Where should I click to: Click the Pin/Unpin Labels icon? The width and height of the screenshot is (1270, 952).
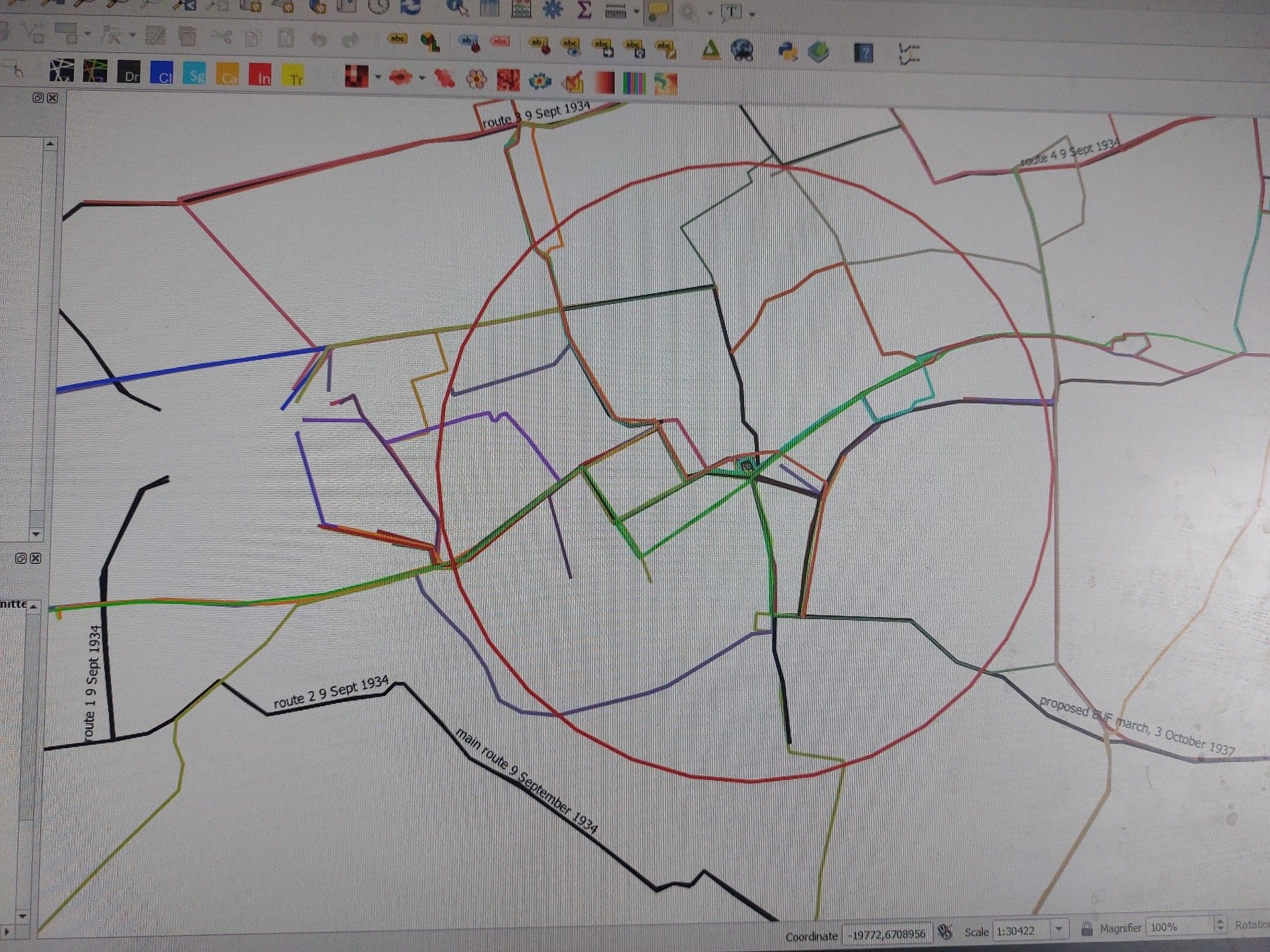(x=470, y=43)
